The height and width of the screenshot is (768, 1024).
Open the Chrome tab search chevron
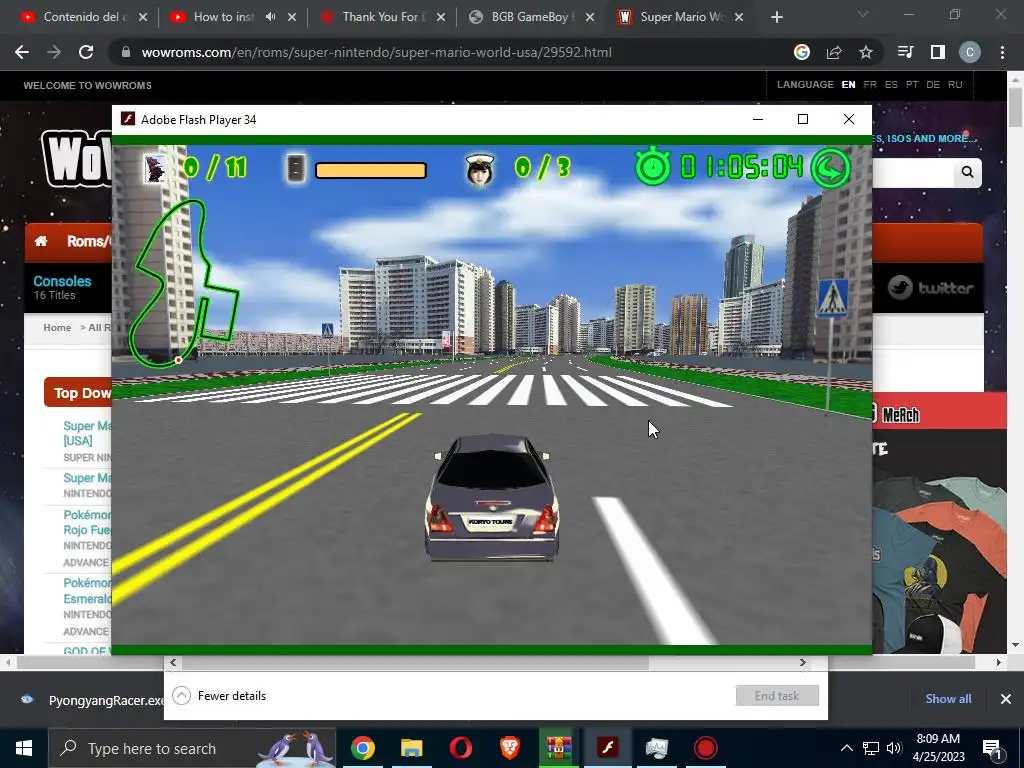click(x=863, y=14)
